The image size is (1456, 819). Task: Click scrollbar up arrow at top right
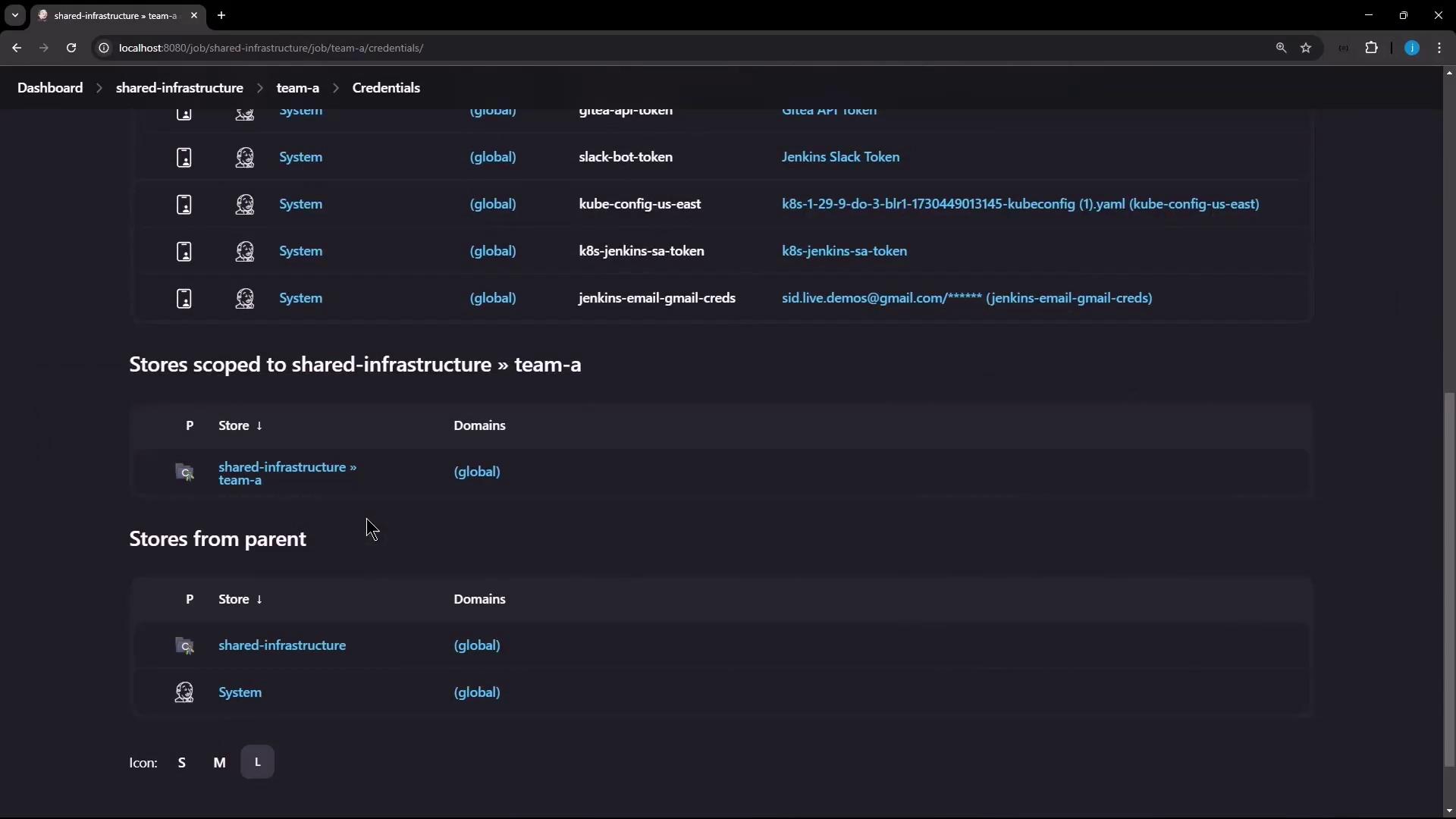click(x=1449, y=73)
